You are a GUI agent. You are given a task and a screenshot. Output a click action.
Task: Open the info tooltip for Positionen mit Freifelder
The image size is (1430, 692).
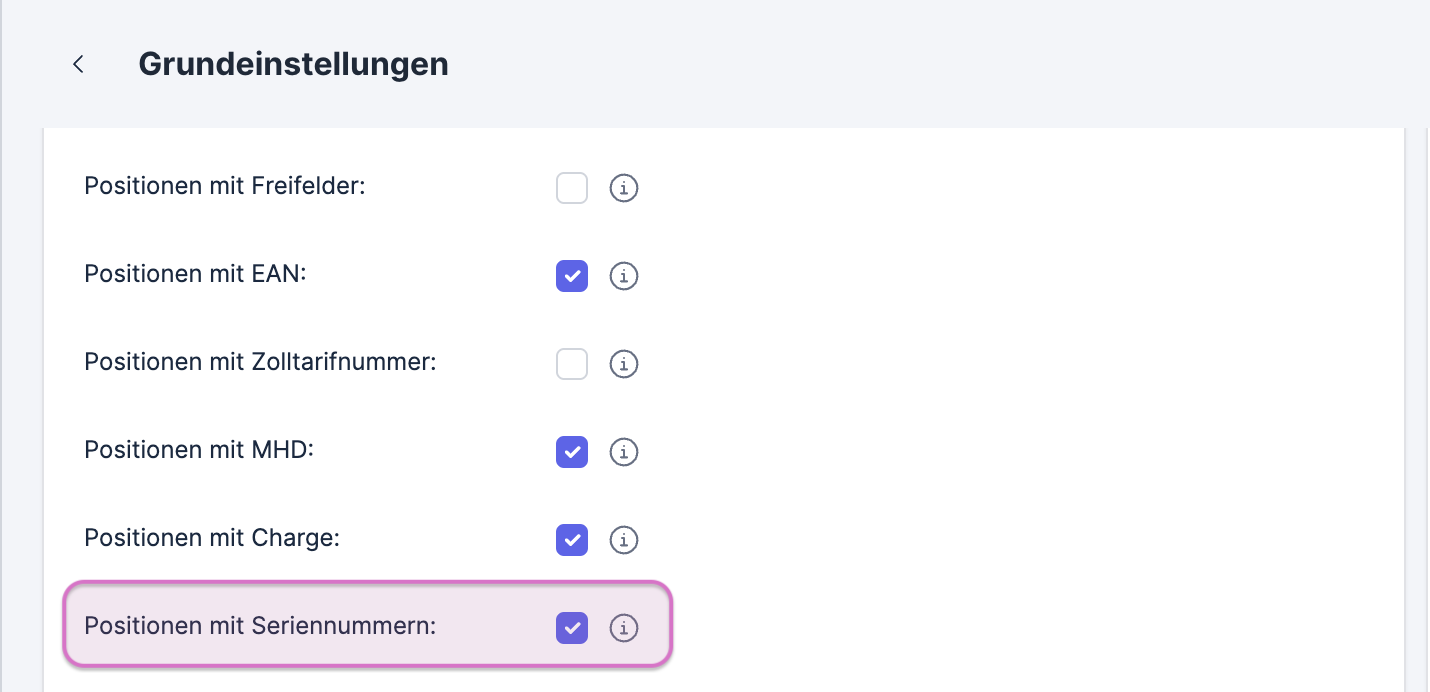point(623,188)
